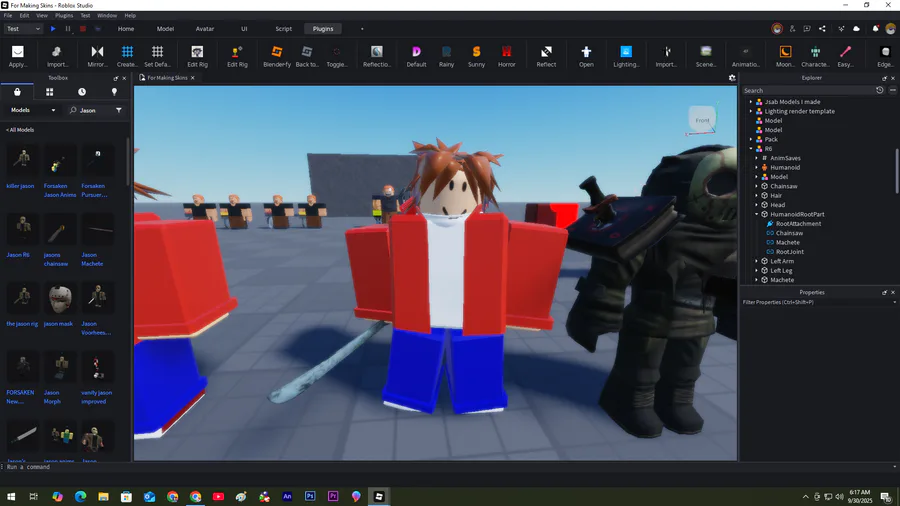Click the Blenderfy plugin icon
900x506 pixels.
click(x=277, y=52)
